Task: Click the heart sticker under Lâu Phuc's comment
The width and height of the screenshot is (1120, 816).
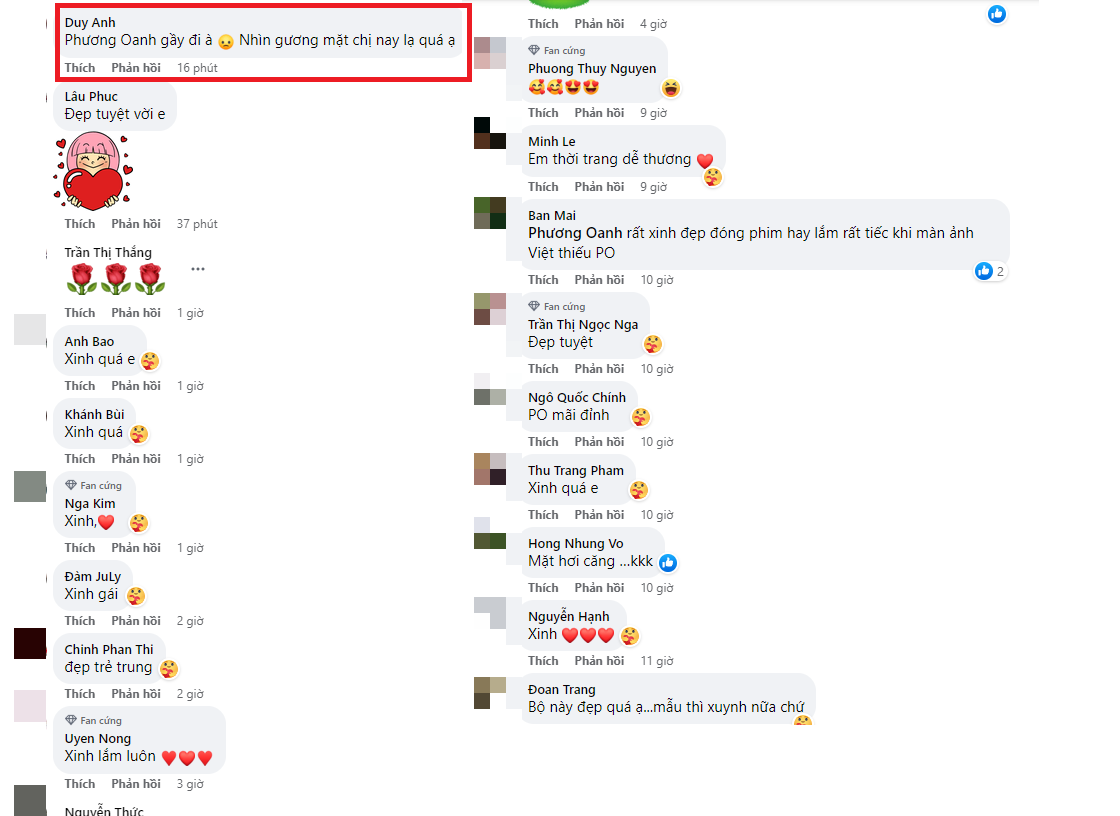Action: pyautogui.click(x=94, y=171)
